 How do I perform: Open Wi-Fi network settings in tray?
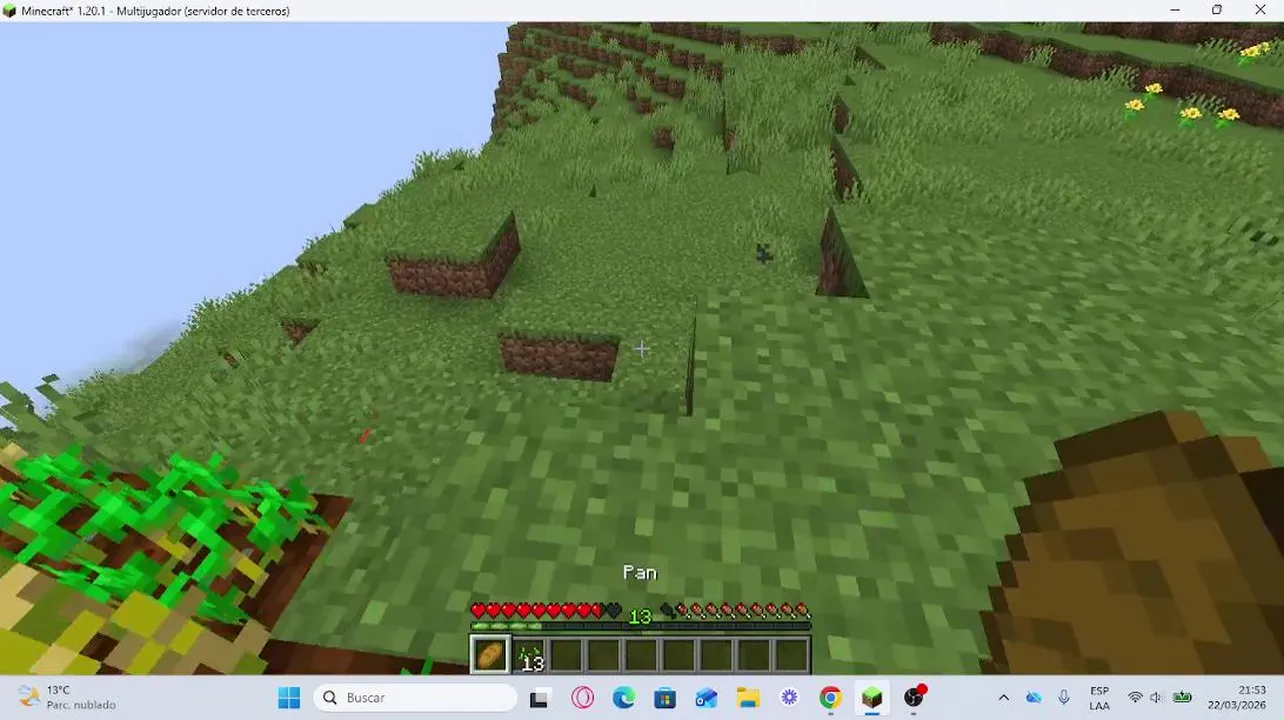(x=1135, y=698)
